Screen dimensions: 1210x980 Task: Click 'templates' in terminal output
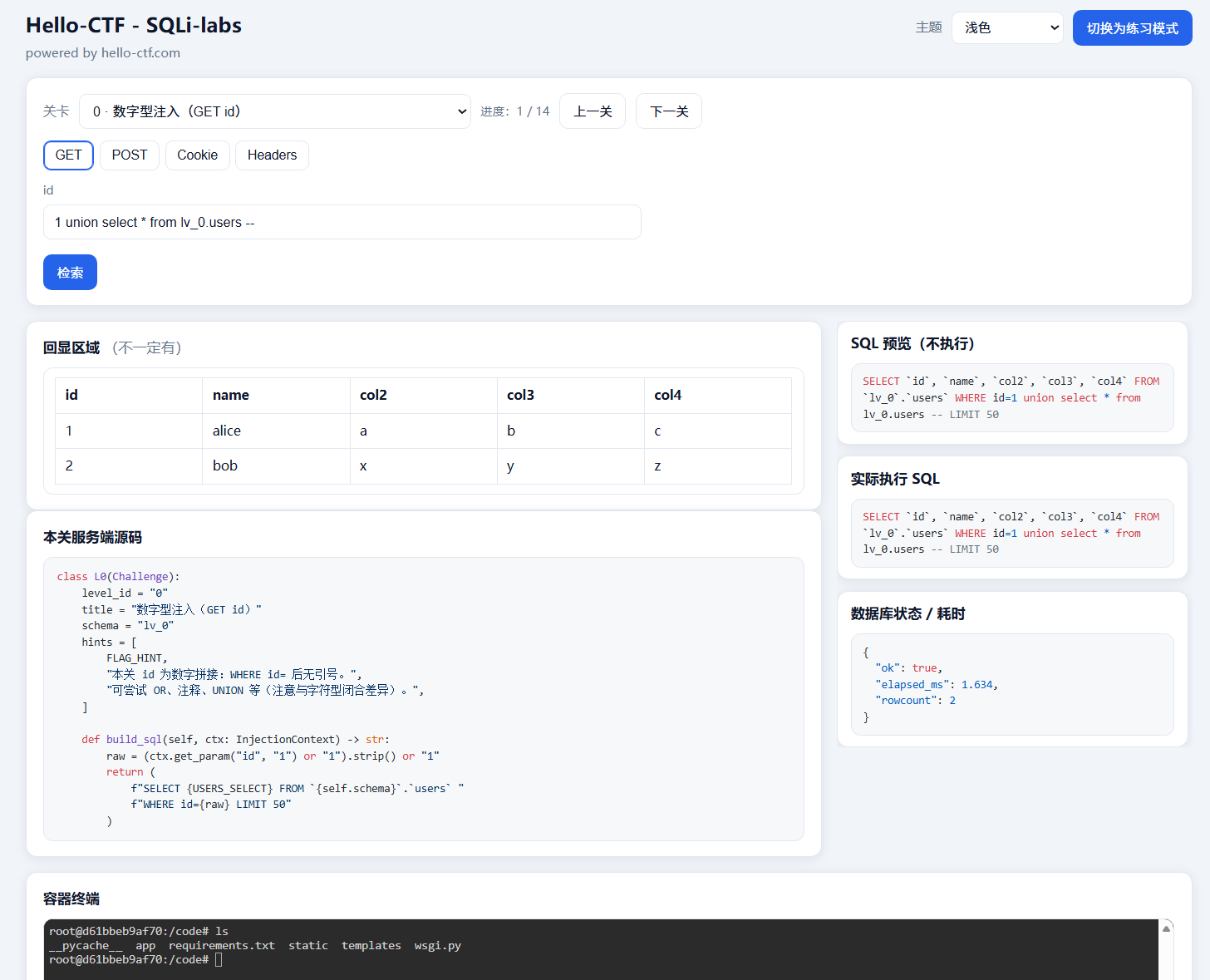tap(371, 946)
